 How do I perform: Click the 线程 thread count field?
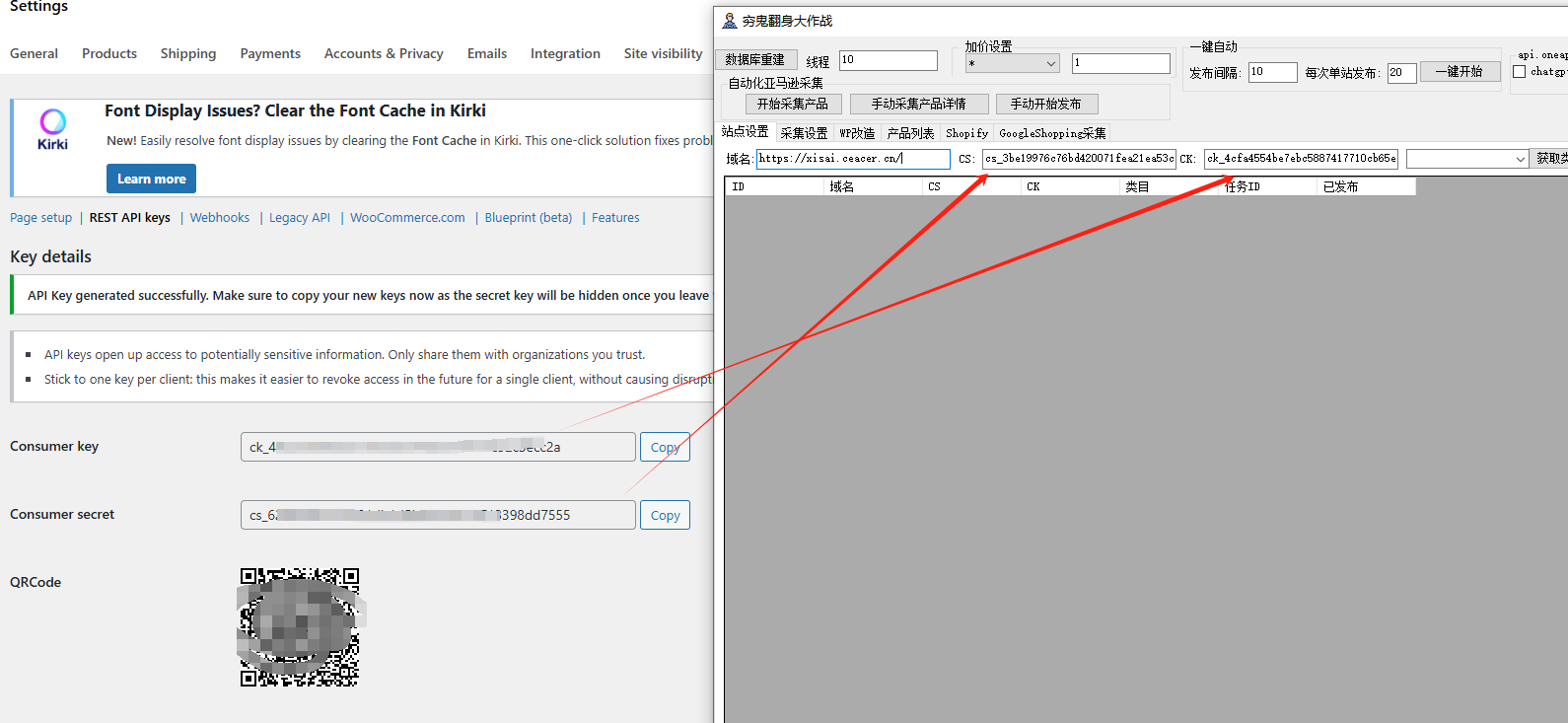889,60
